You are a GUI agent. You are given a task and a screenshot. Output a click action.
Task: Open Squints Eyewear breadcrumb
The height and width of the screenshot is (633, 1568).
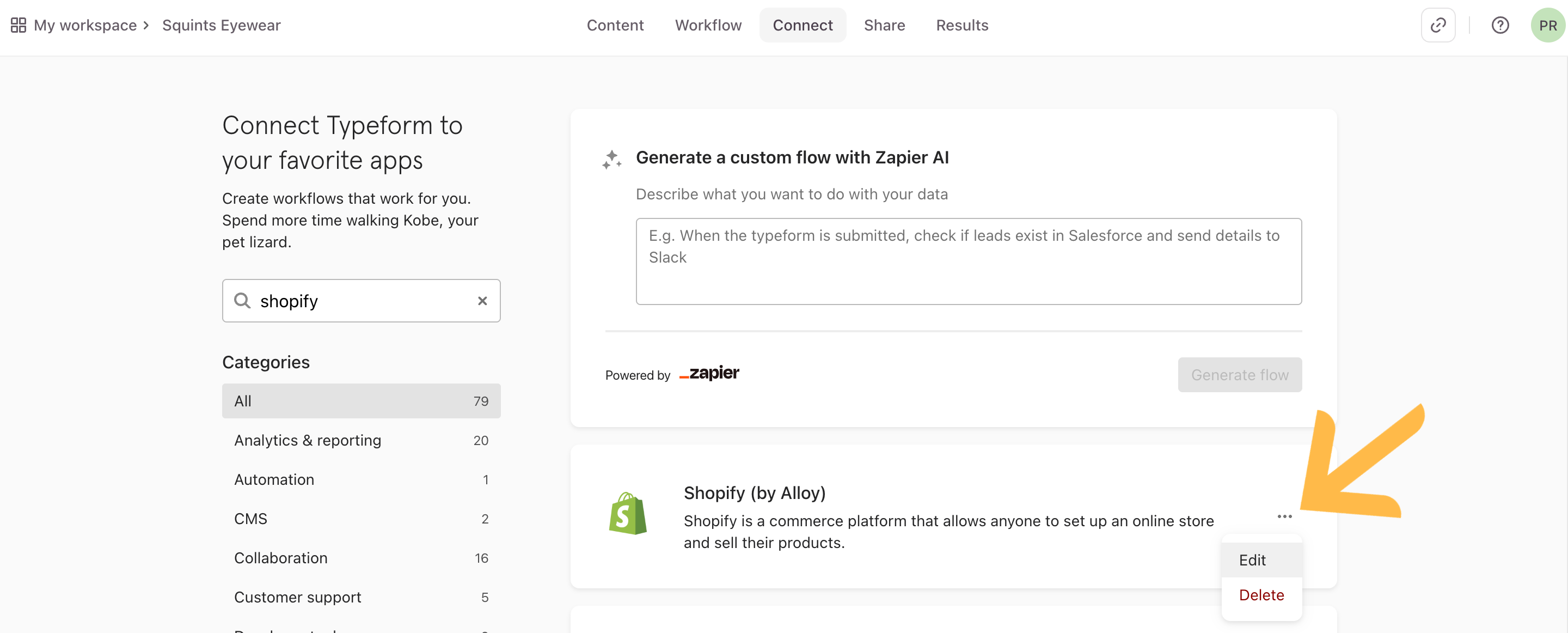coord(221,25)
